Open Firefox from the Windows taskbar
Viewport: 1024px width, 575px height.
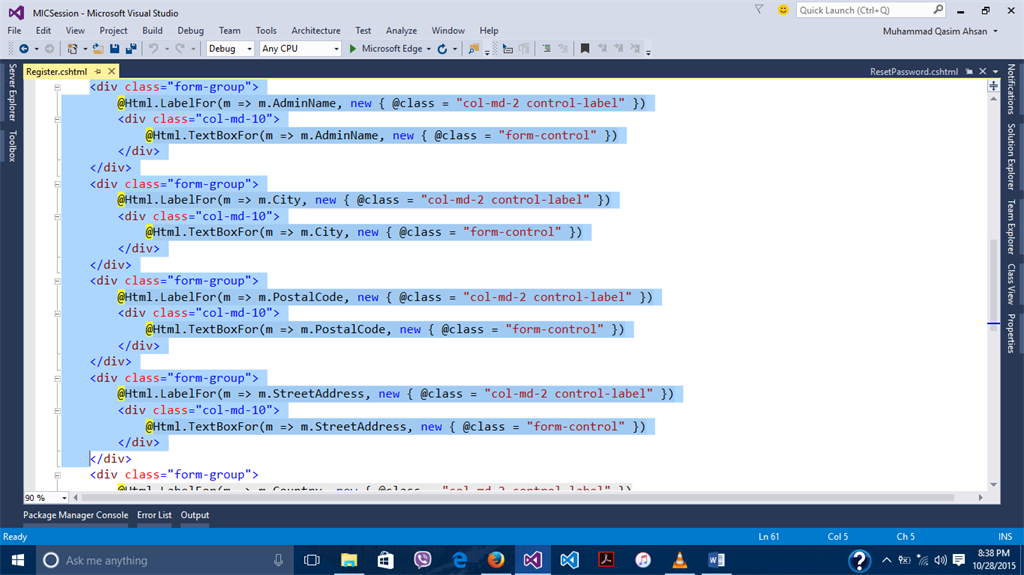[x=496, y=560]
